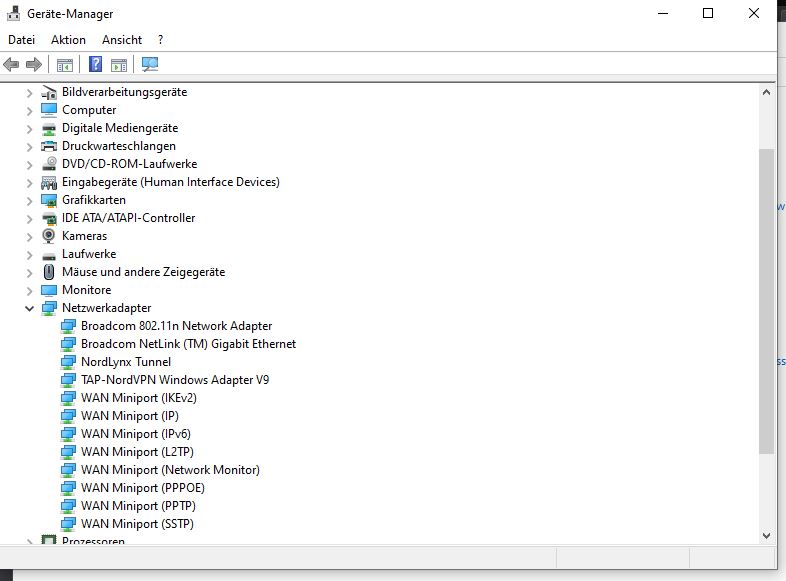Open the Ansicht menu
Viewport: 786px width, 581px height.
[x=122, y=40]
